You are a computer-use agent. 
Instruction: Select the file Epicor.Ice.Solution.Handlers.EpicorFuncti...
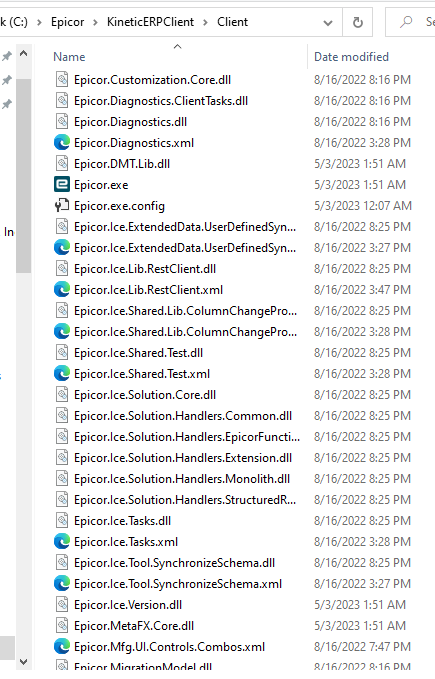(187, 437)
